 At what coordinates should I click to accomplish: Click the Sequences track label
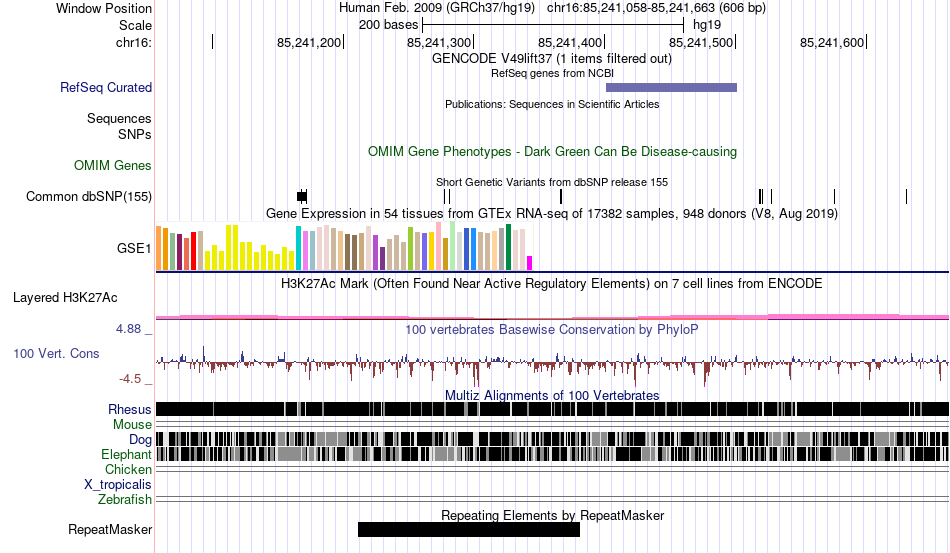[119, 118]
